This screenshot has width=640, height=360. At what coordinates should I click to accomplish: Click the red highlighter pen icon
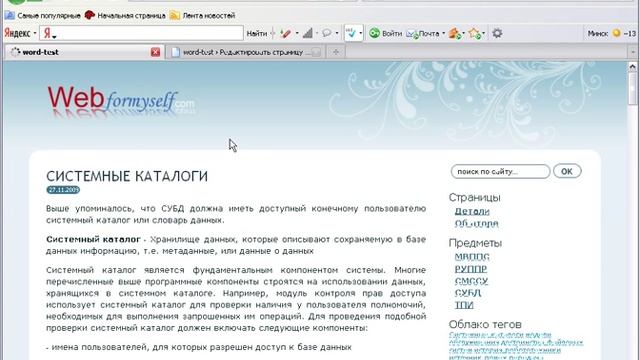pyautogui.click(x=286, y=33)
